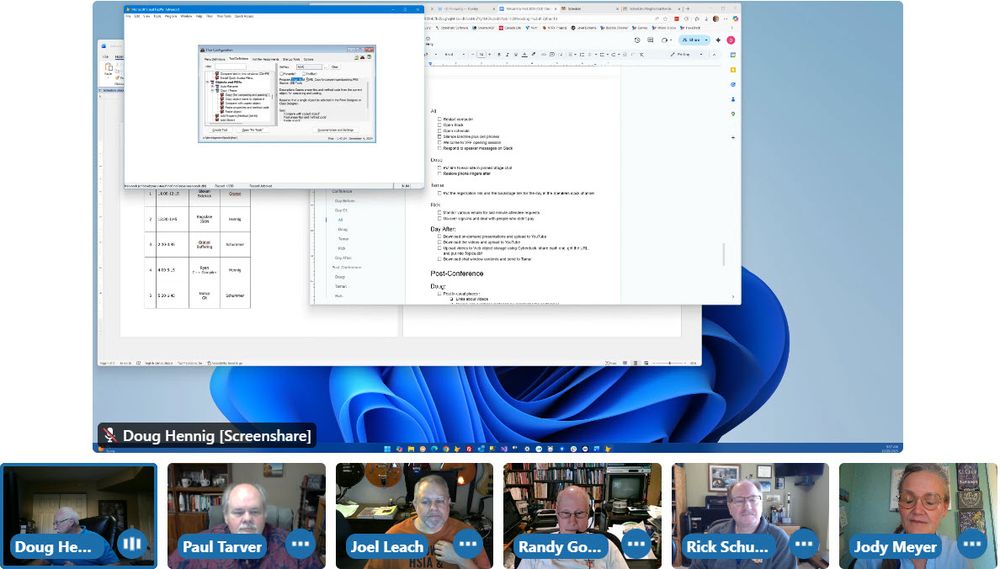The width and height of the screenshot is (1000, 569).
Task: Click the Start button on shared taskbar
Action: tap(387, 448)
